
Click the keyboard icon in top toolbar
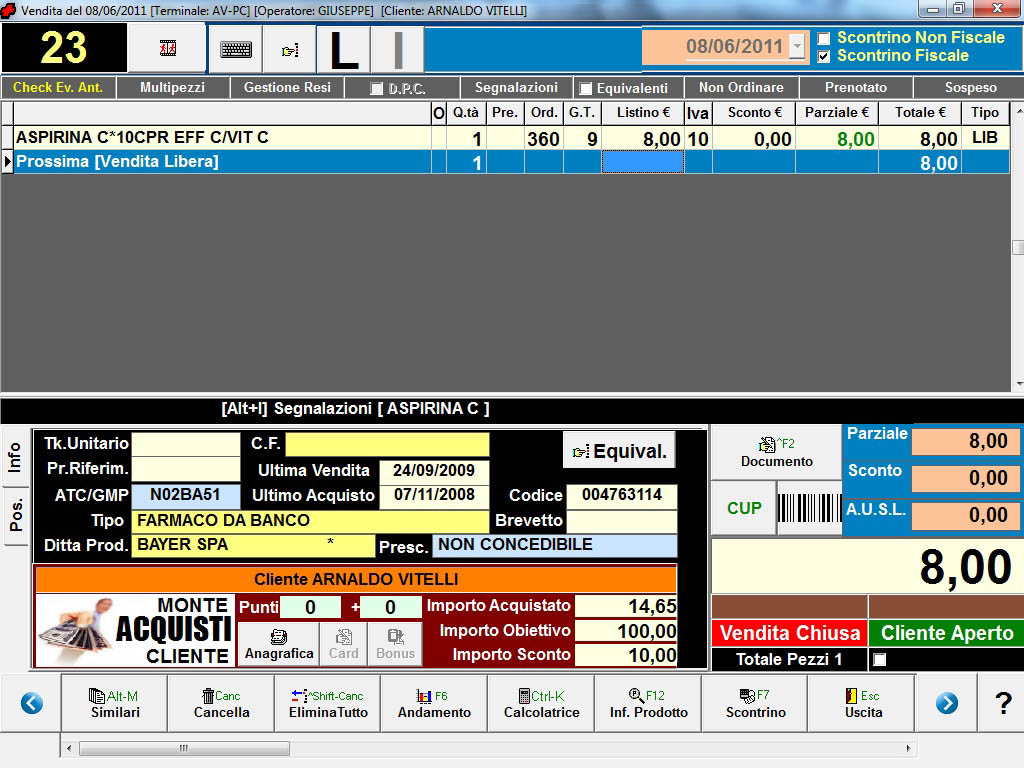(236, 49)
